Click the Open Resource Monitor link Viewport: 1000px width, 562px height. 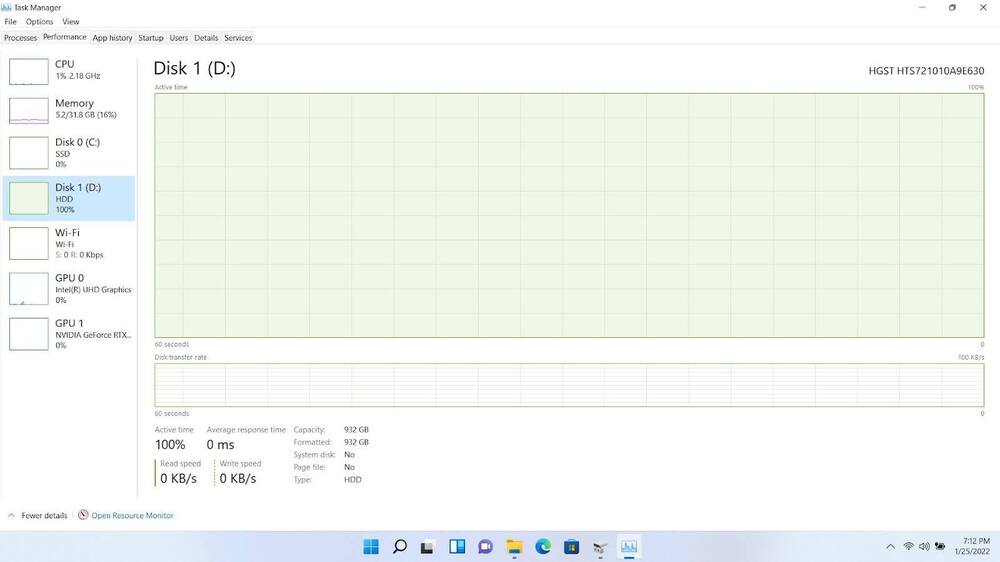132,515
